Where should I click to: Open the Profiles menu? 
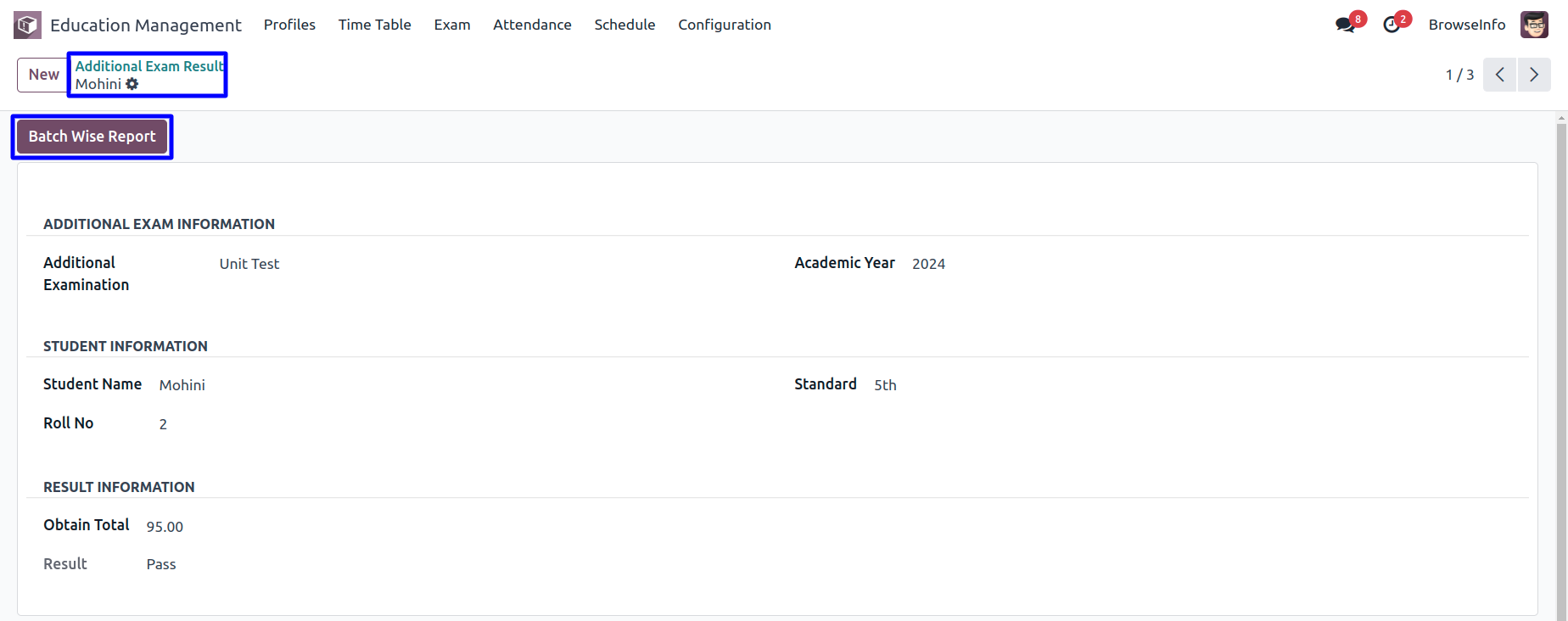pyautogui.click(x=289, y=25)
